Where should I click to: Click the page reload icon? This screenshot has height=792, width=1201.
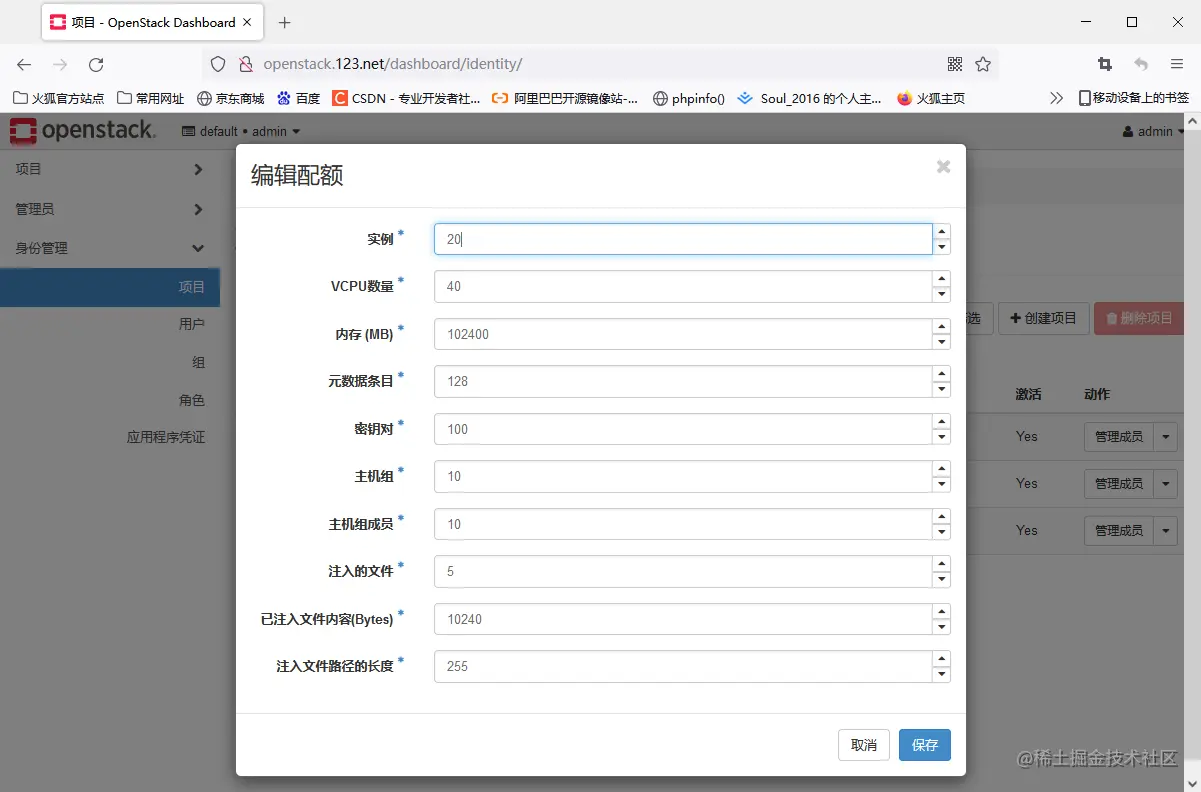coord(96,62)
